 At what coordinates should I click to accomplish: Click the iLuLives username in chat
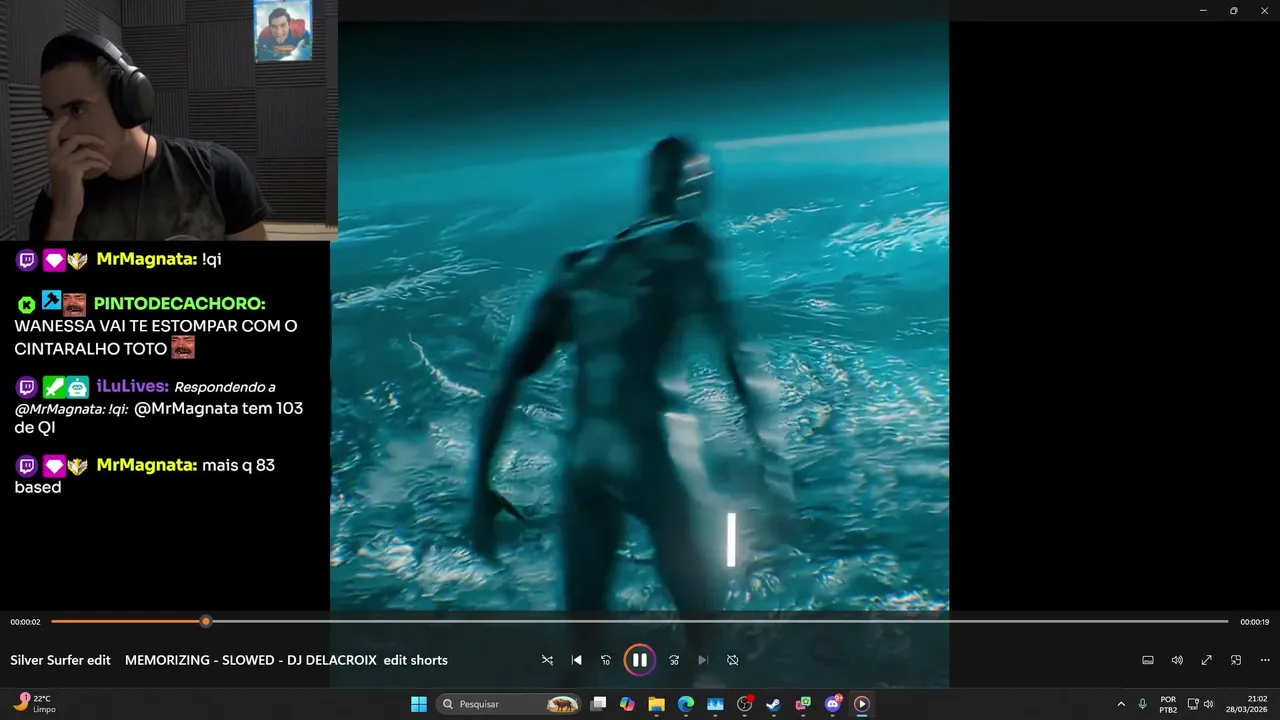132,386
